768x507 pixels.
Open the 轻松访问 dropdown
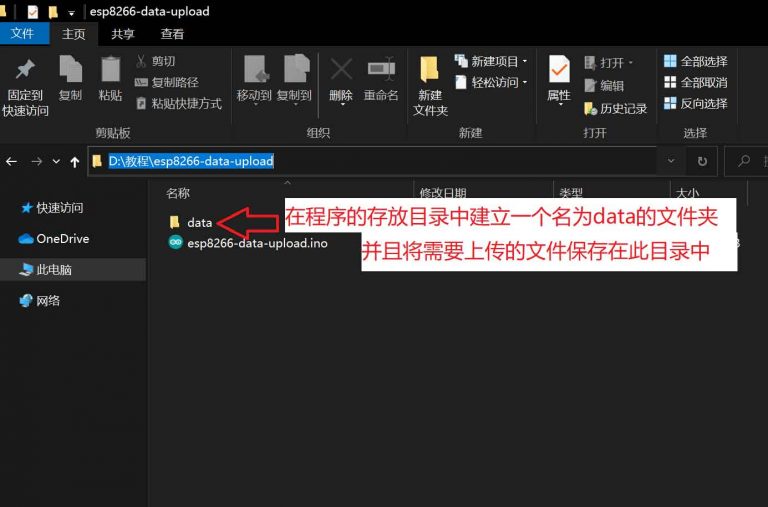pyautogui.click(x=491, y=83)
